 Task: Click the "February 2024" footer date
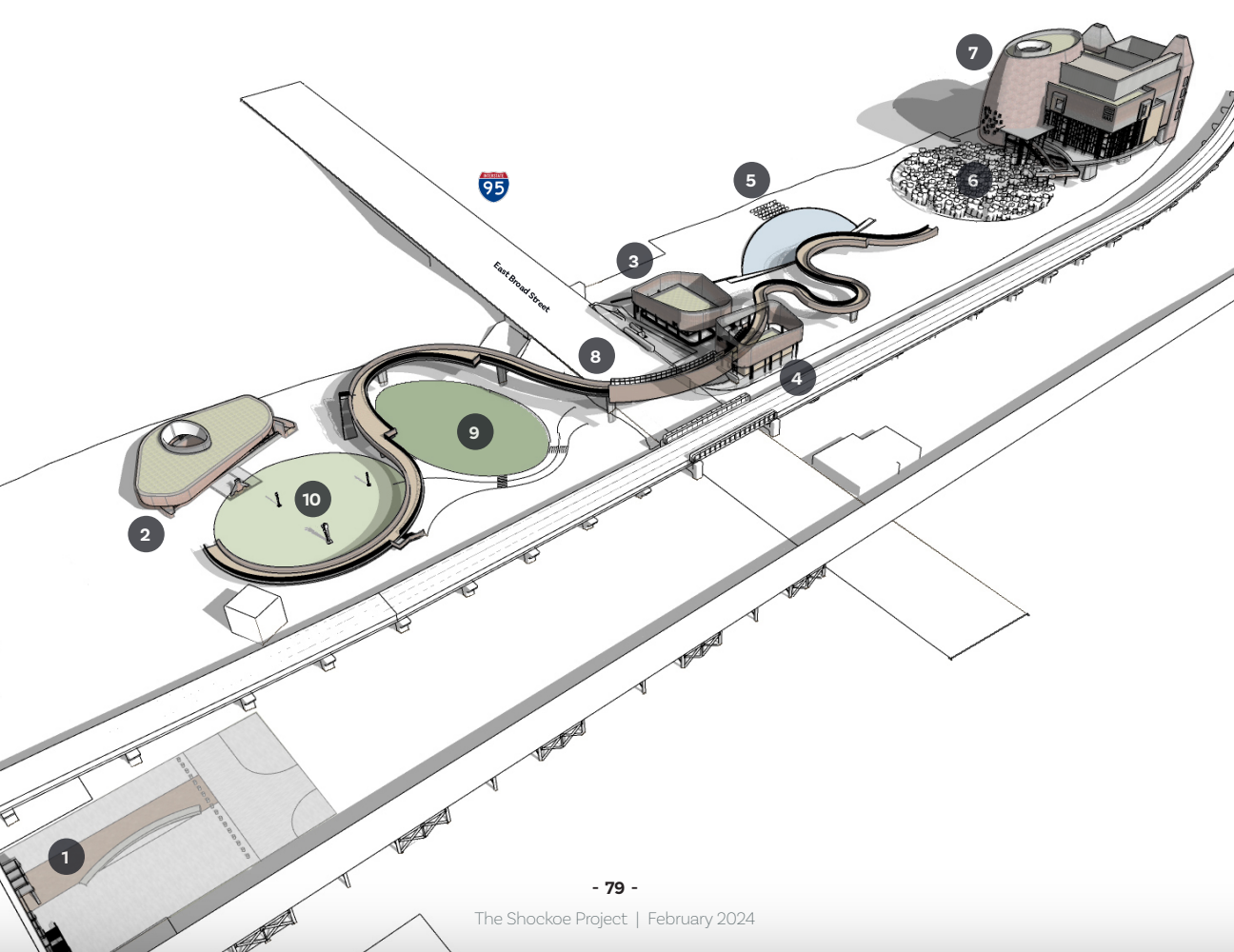[x=702, y=919]
